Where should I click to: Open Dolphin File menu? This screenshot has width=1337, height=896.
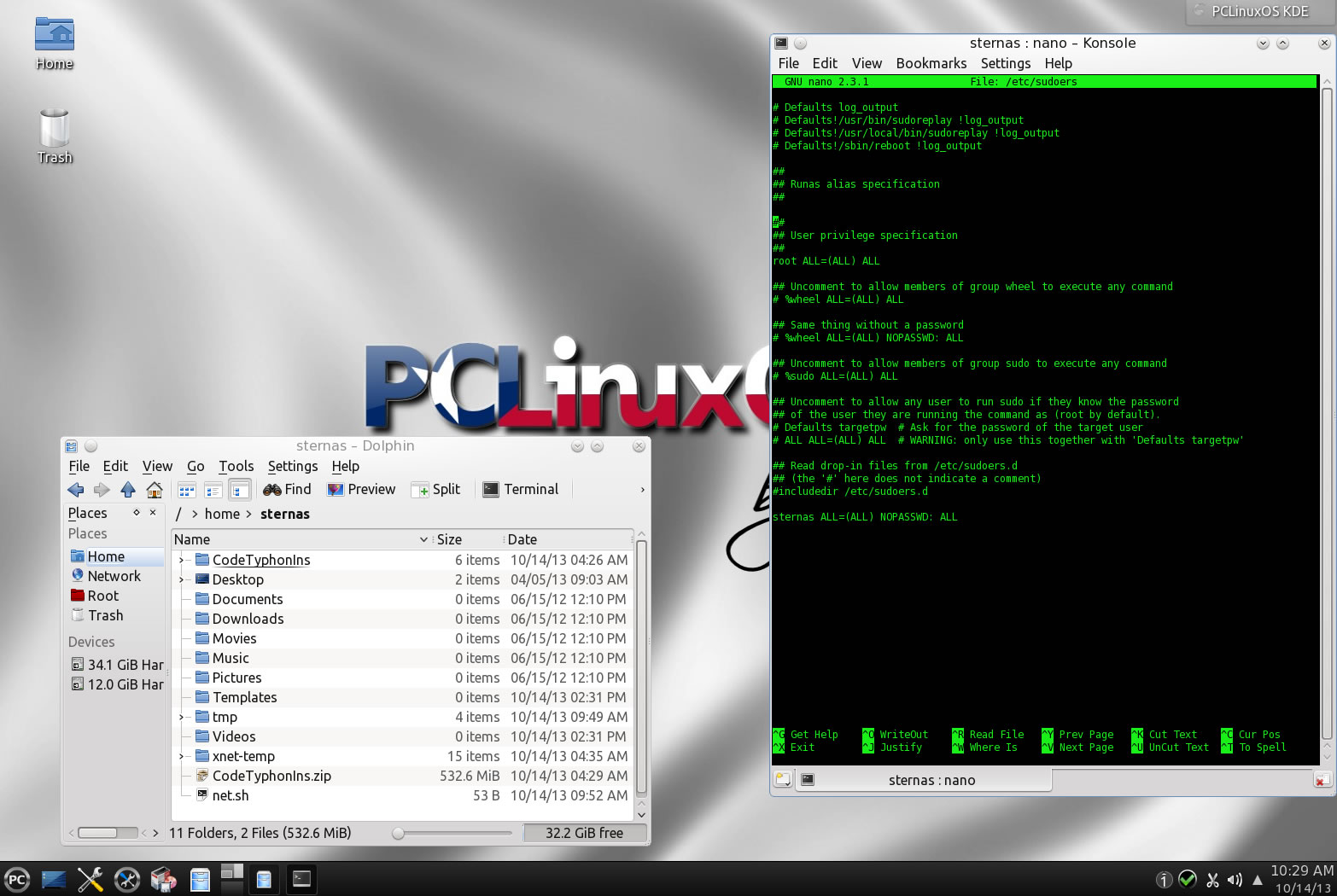pyautogui.click(x=79, y=466)
